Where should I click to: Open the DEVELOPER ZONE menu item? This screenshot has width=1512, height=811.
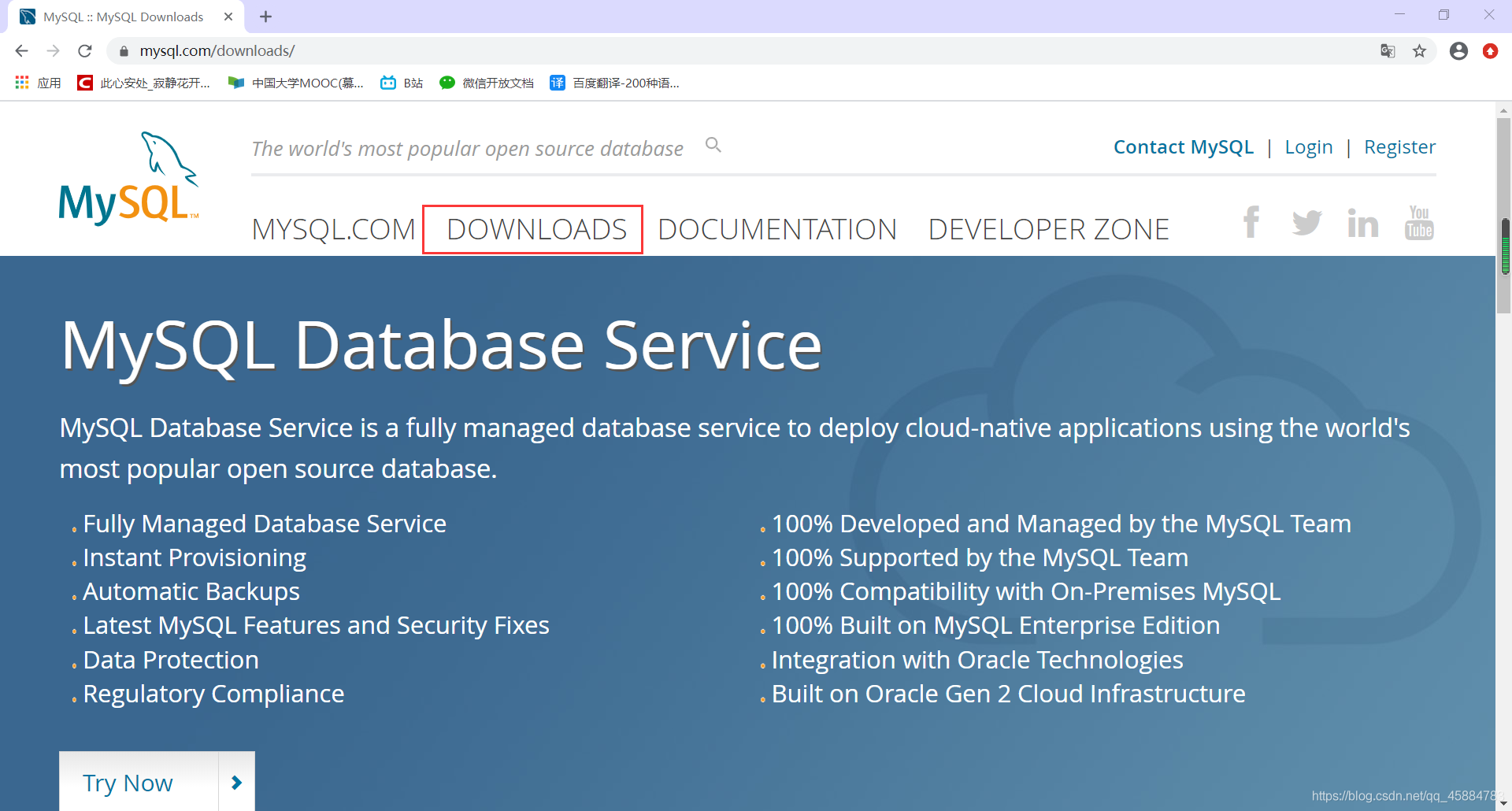(1048, 229)
